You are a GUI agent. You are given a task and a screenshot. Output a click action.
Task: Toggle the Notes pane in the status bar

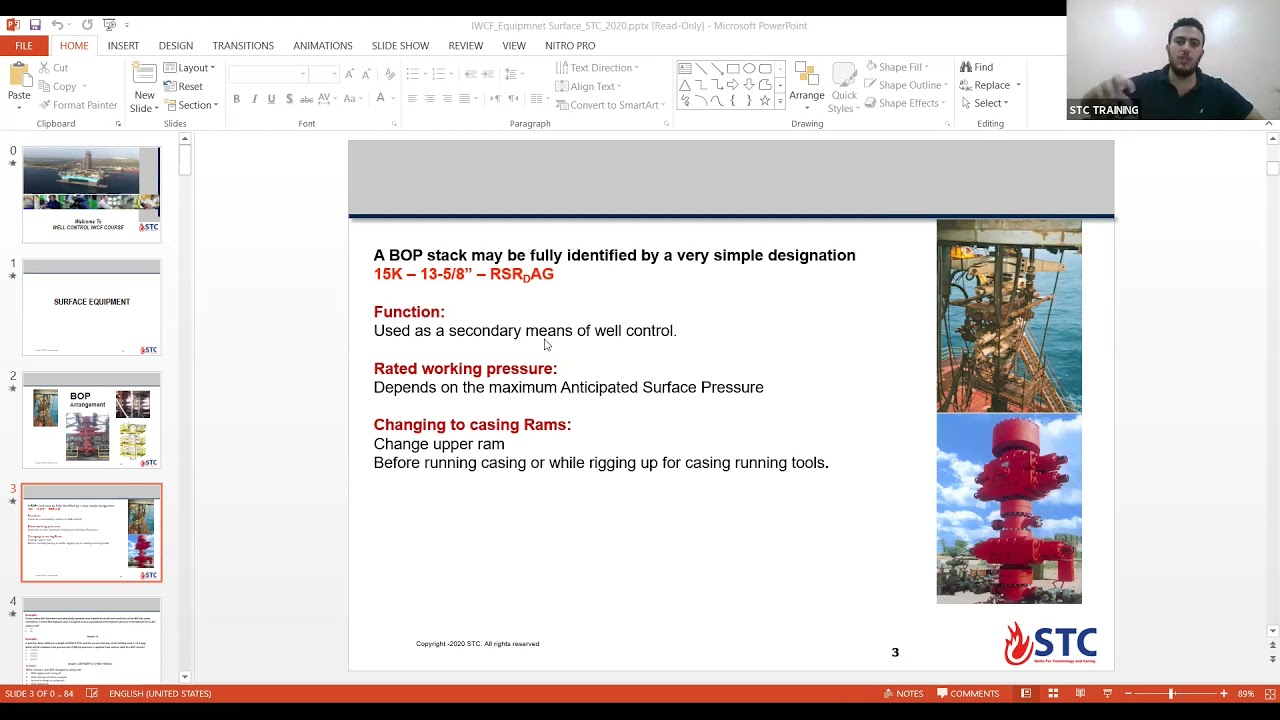904,693
